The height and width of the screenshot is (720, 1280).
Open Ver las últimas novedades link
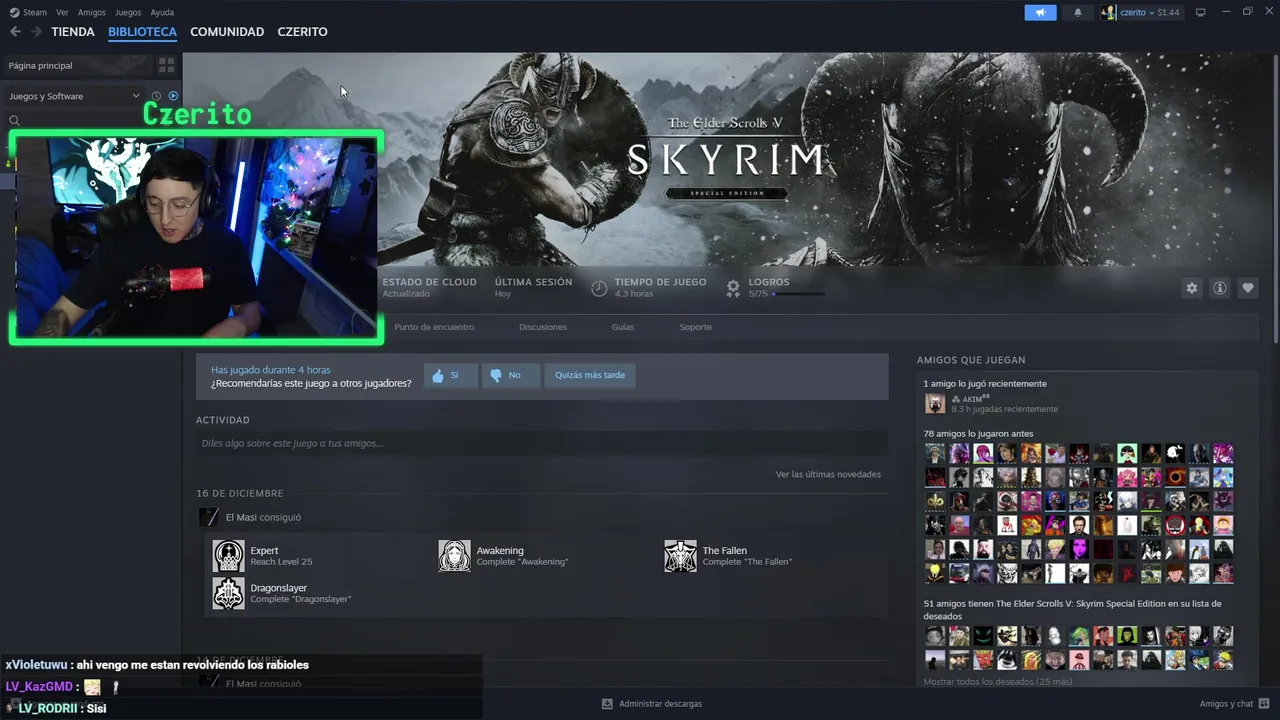pos(828,474)
